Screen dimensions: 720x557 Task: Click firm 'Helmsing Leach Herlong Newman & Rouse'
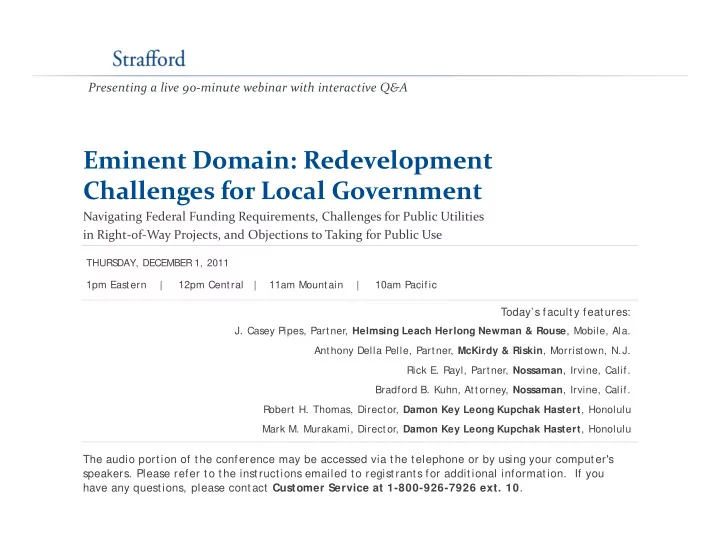[x=459, y=331]
